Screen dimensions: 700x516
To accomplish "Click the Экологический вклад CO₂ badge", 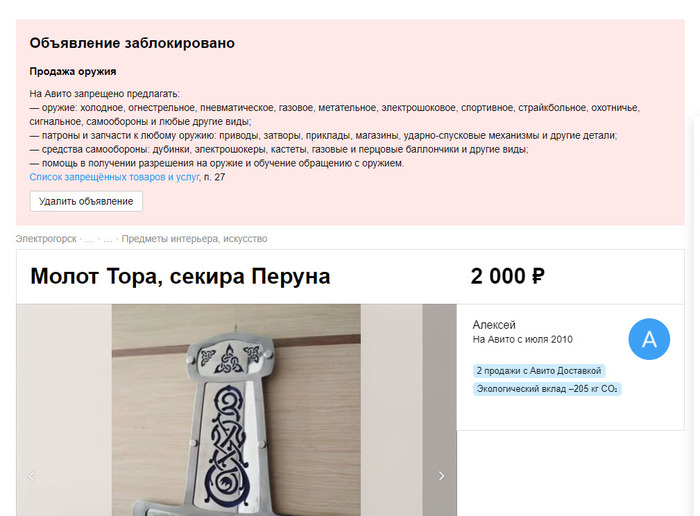I will pos(547,389).
